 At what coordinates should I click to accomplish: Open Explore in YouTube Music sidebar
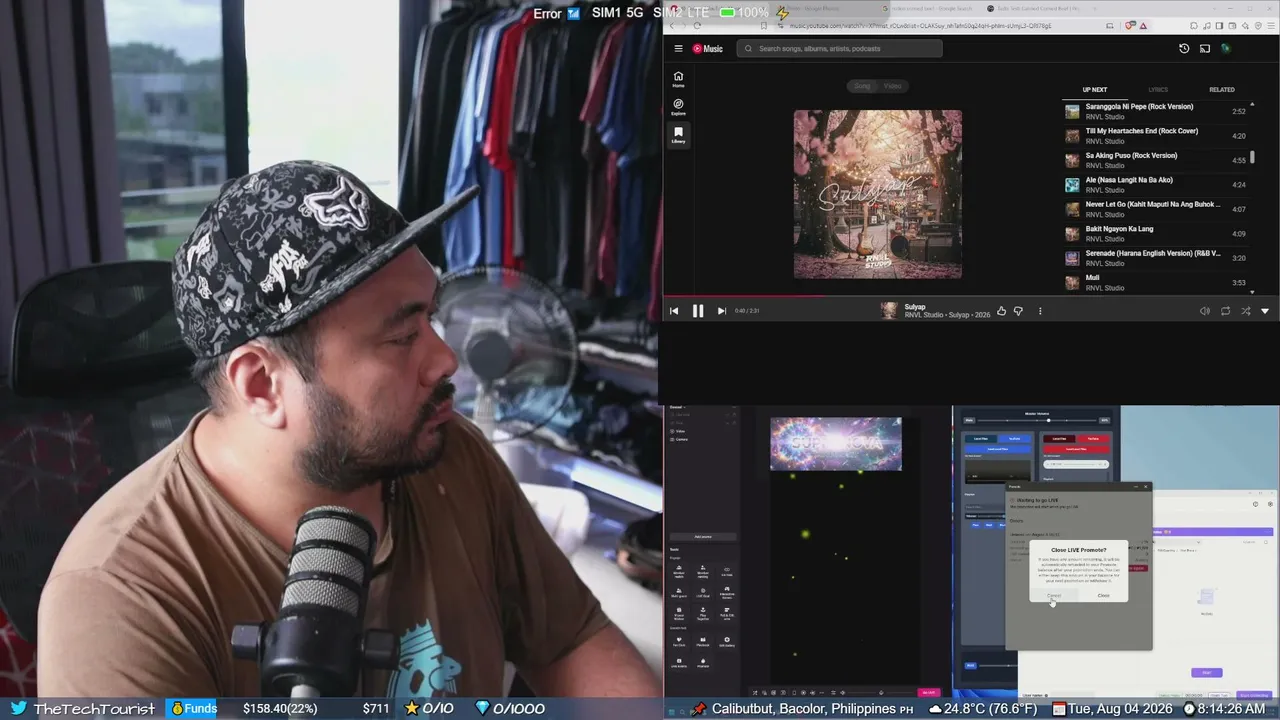click(x=678, y=107)
